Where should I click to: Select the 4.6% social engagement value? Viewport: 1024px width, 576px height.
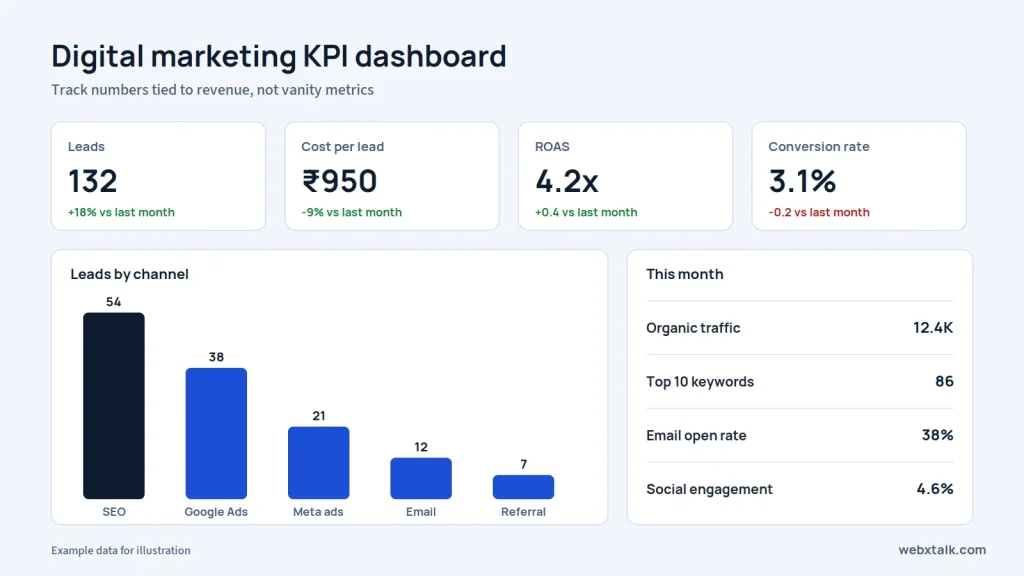(935, 488)
